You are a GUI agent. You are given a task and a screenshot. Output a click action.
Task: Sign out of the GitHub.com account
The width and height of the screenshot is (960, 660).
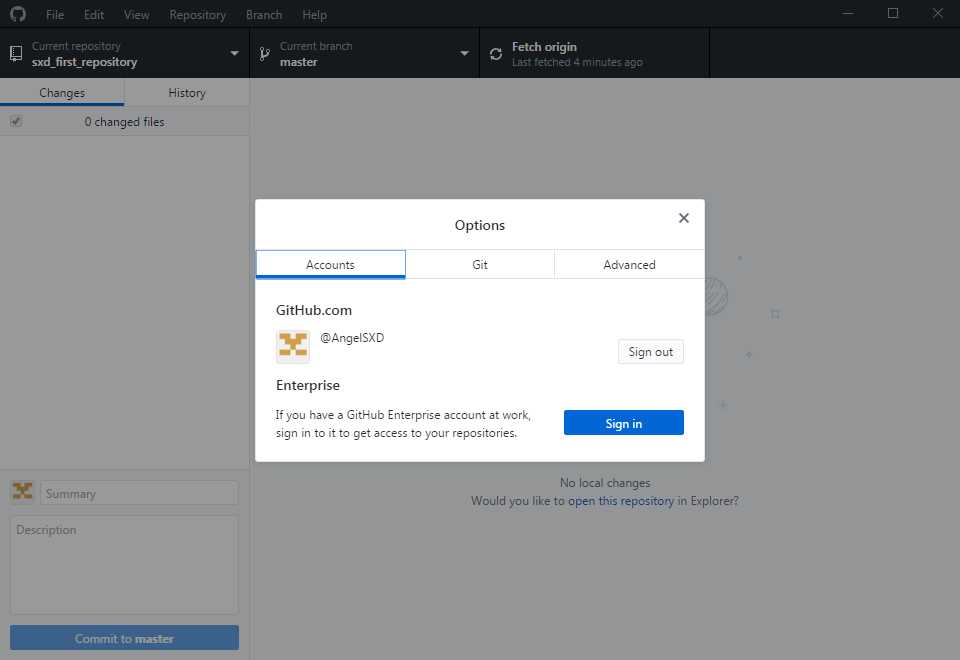click(x=651, y=351)
